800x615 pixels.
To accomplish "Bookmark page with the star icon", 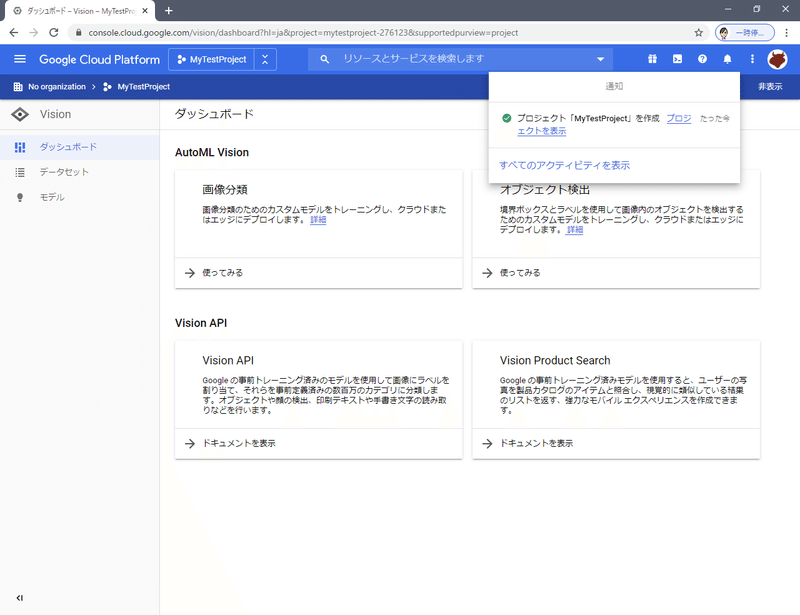I will (698, 33).
